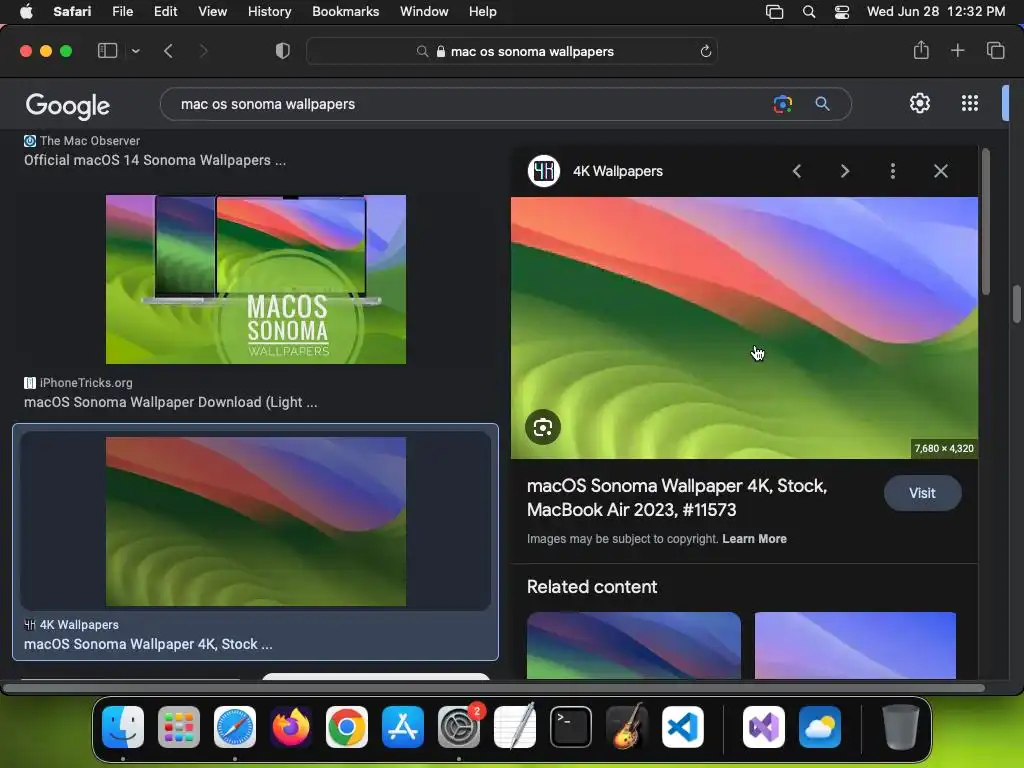This screenshot has width=1024, height=768.
Task: Open Trash from the Dock
Action: point(901,727)
